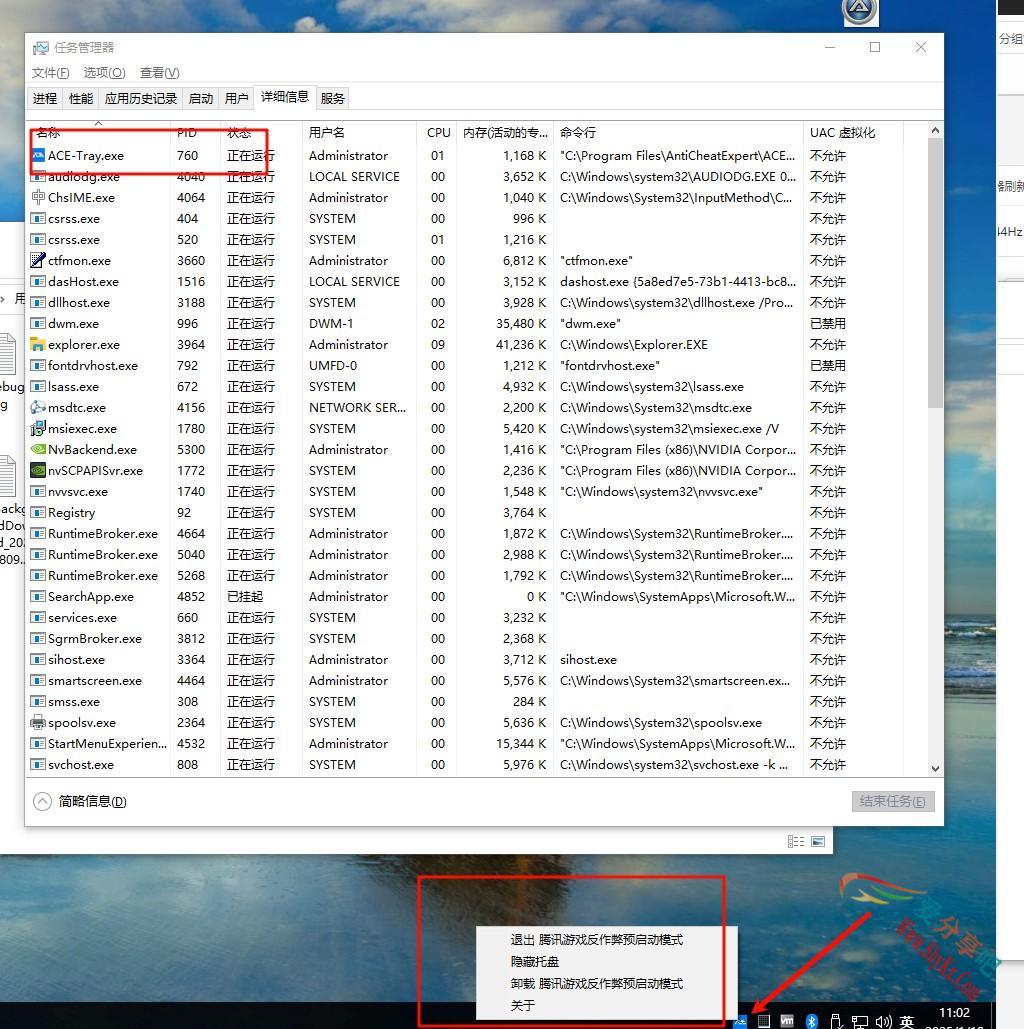The height and width of the screenshot is (1029, 1024).
Task: Sort processes by 名称 column header
Action: 48,132
